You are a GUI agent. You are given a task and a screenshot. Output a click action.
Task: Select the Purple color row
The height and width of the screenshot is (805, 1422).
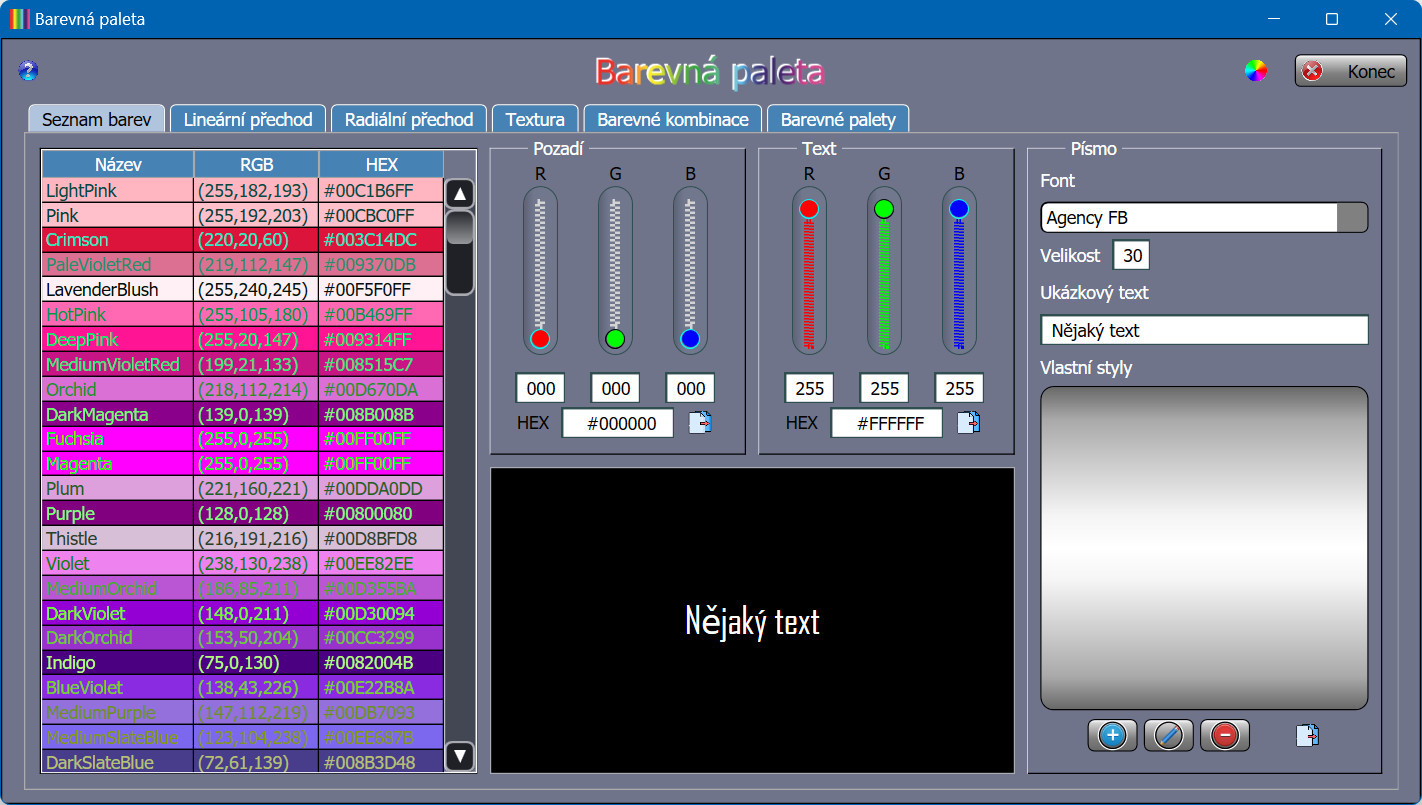coord(243,514)
